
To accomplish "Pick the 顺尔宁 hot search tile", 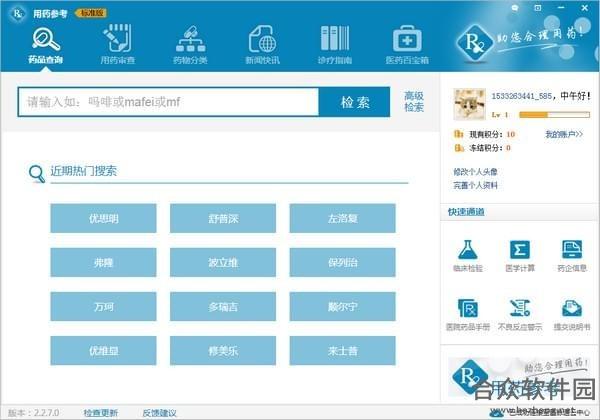I will tap(342, 306).
